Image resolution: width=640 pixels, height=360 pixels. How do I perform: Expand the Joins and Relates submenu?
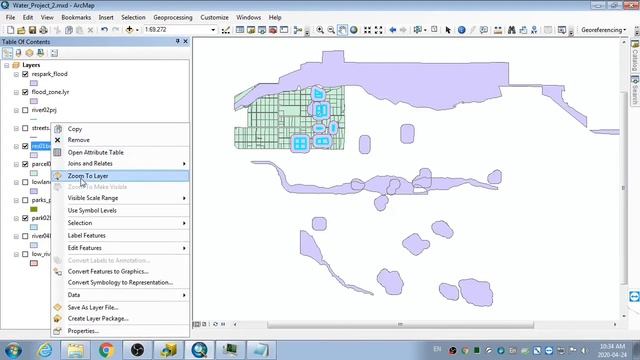[x=120, y=164]
